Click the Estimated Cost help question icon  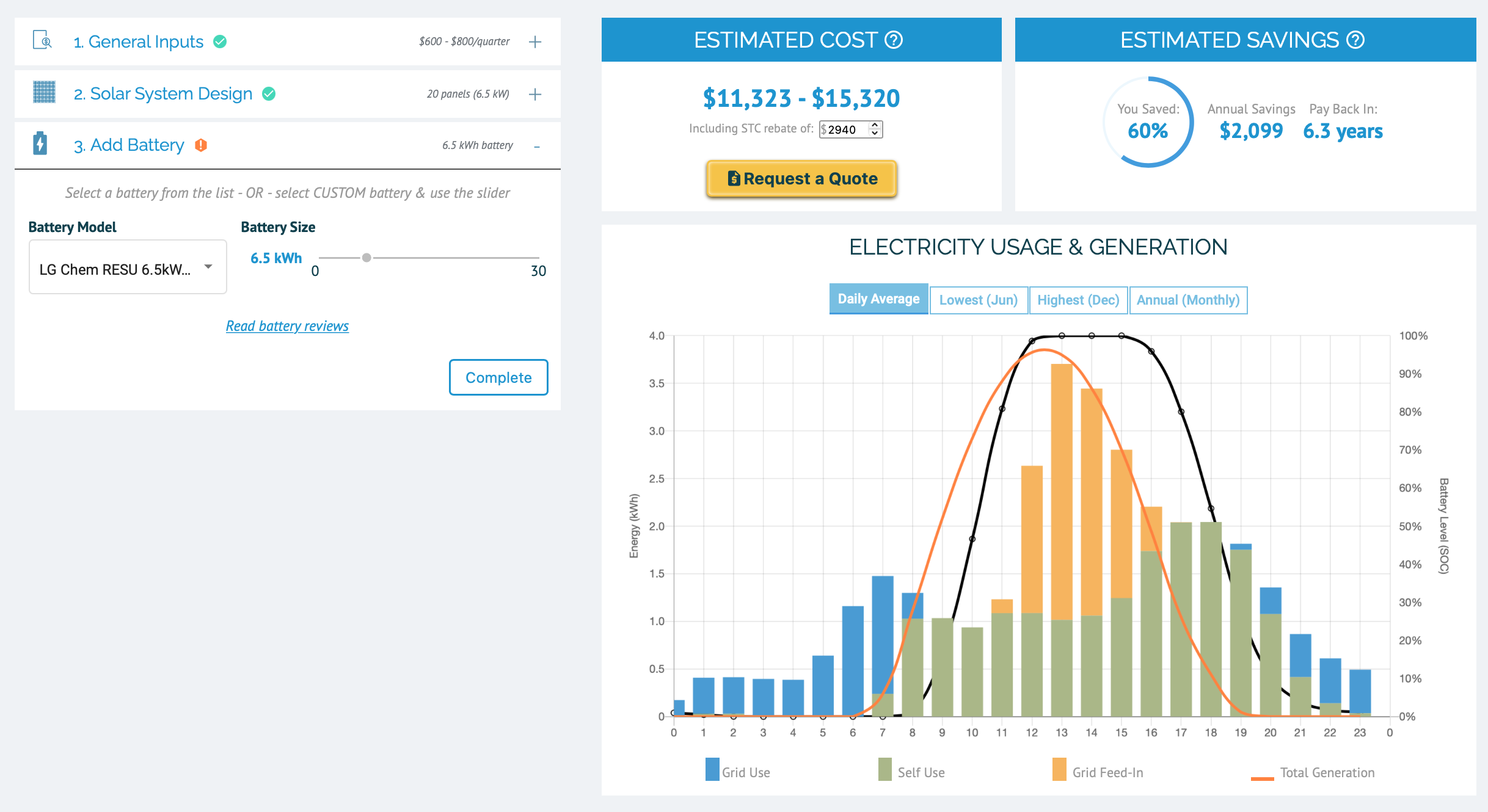click(894, 40)
